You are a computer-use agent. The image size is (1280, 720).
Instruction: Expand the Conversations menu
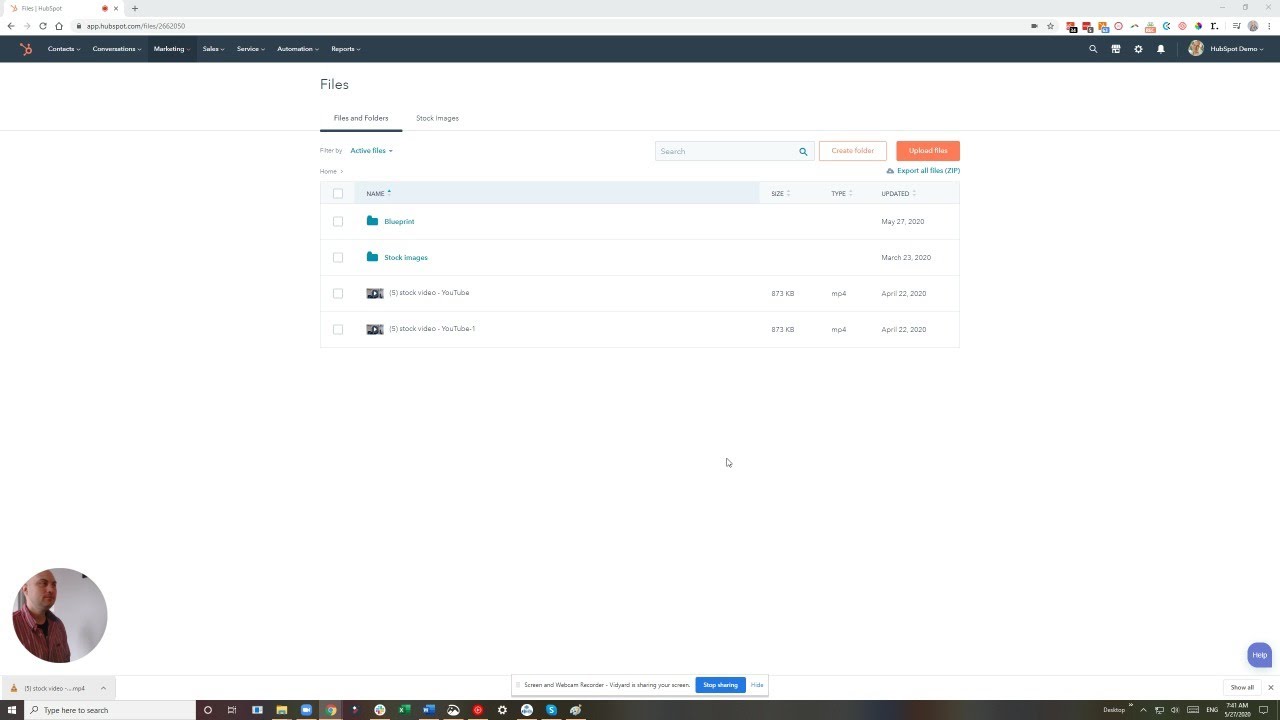click(x=117, y=49)
